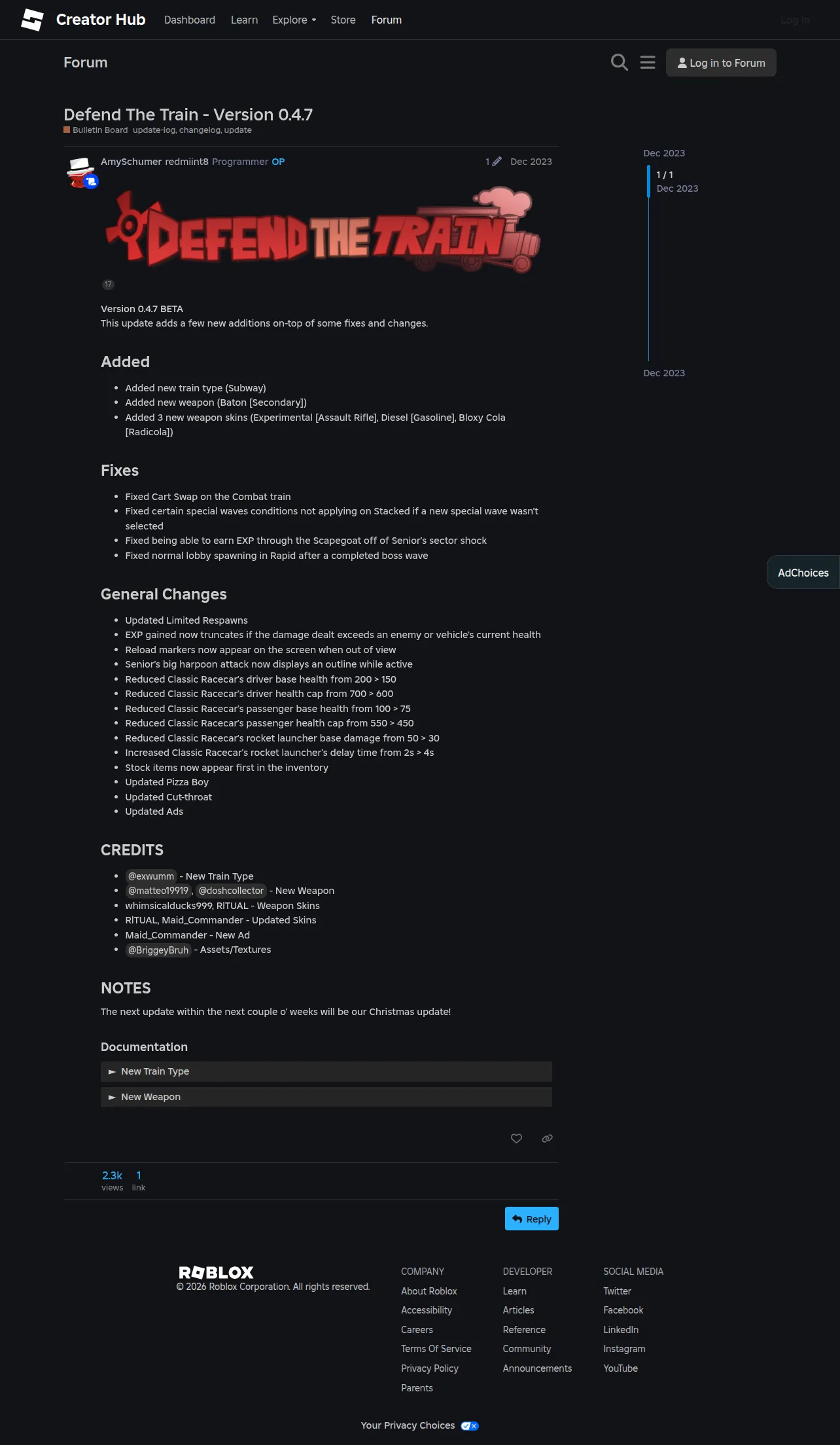Open the Store nav item
The width and height of the screenshot is (840, 1445).
(x=343, y=20)
